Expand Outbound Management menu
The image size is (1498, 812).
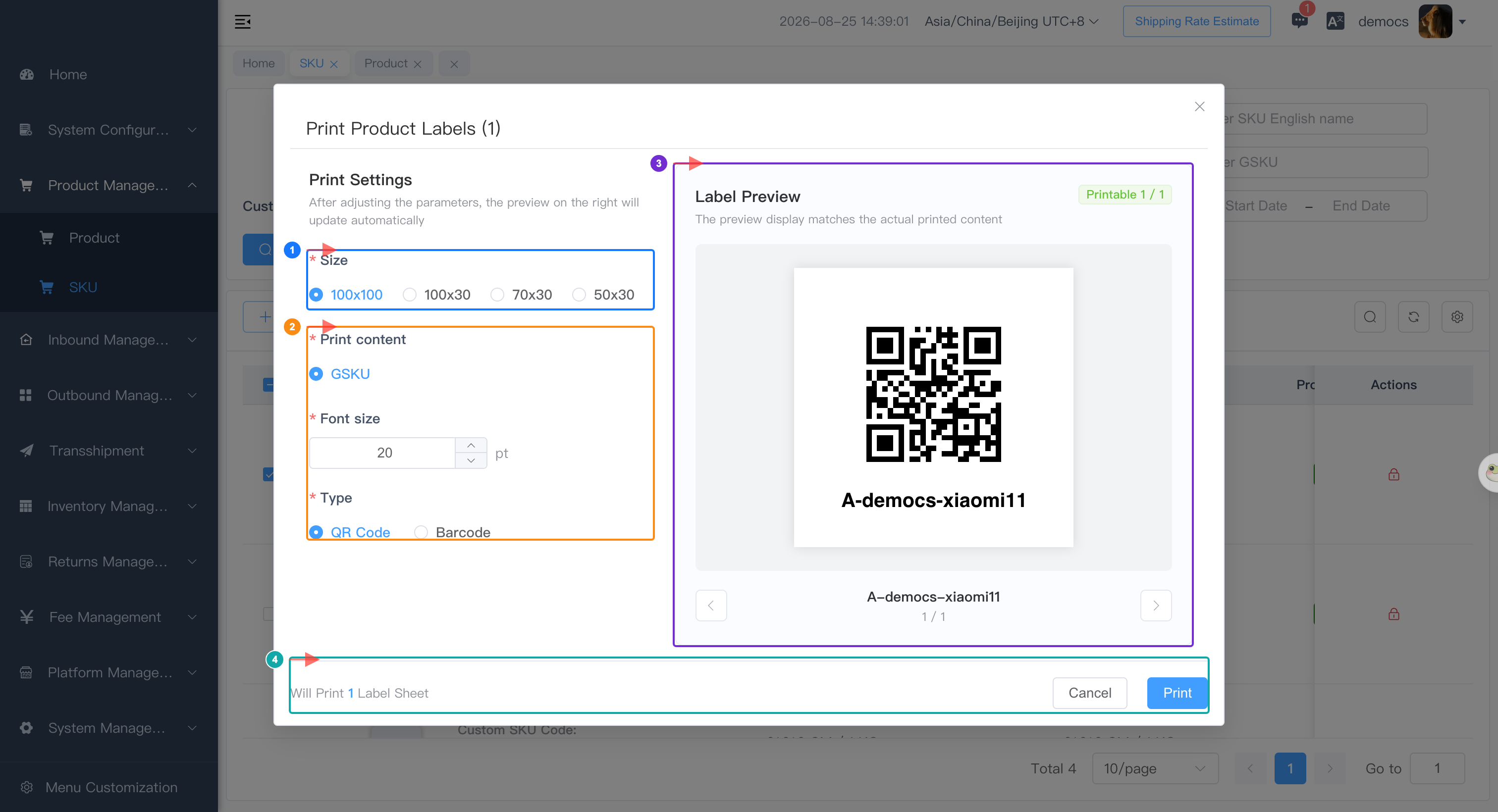pos(193,395)
